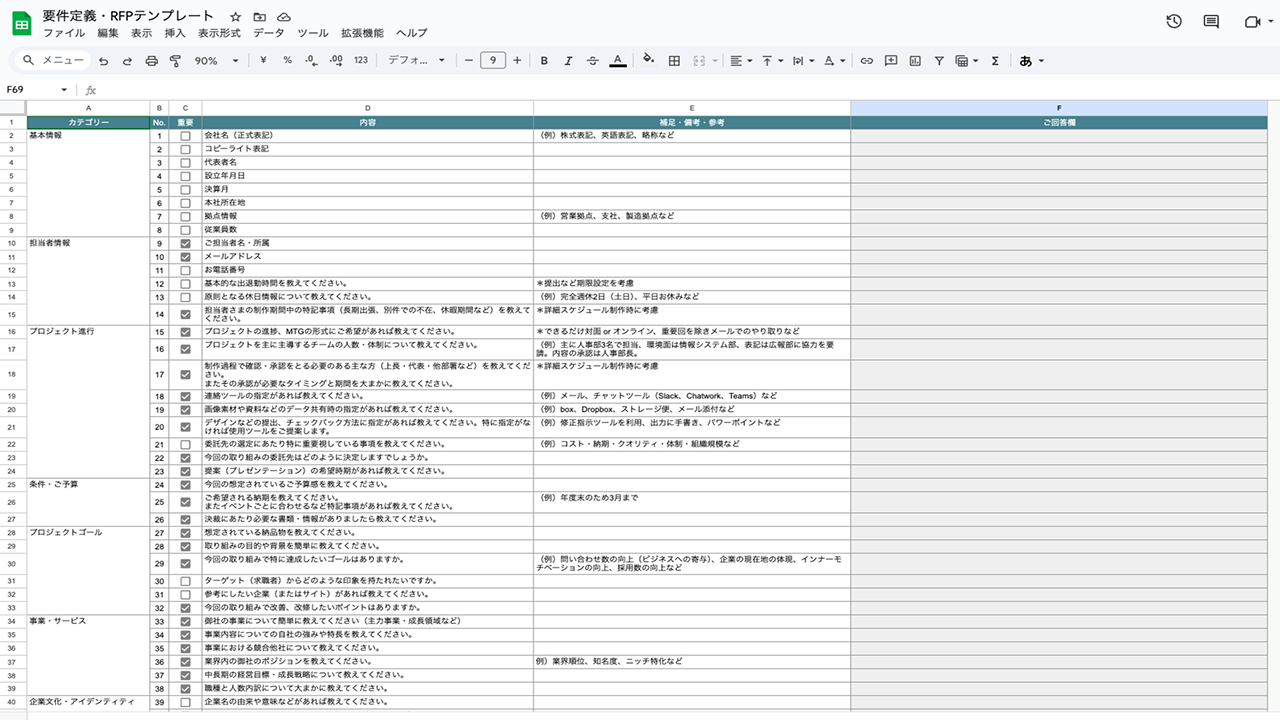The width and height of the screenshot is (1280, 720).
Task: Select the paint format tool
Action: (176, 61)
